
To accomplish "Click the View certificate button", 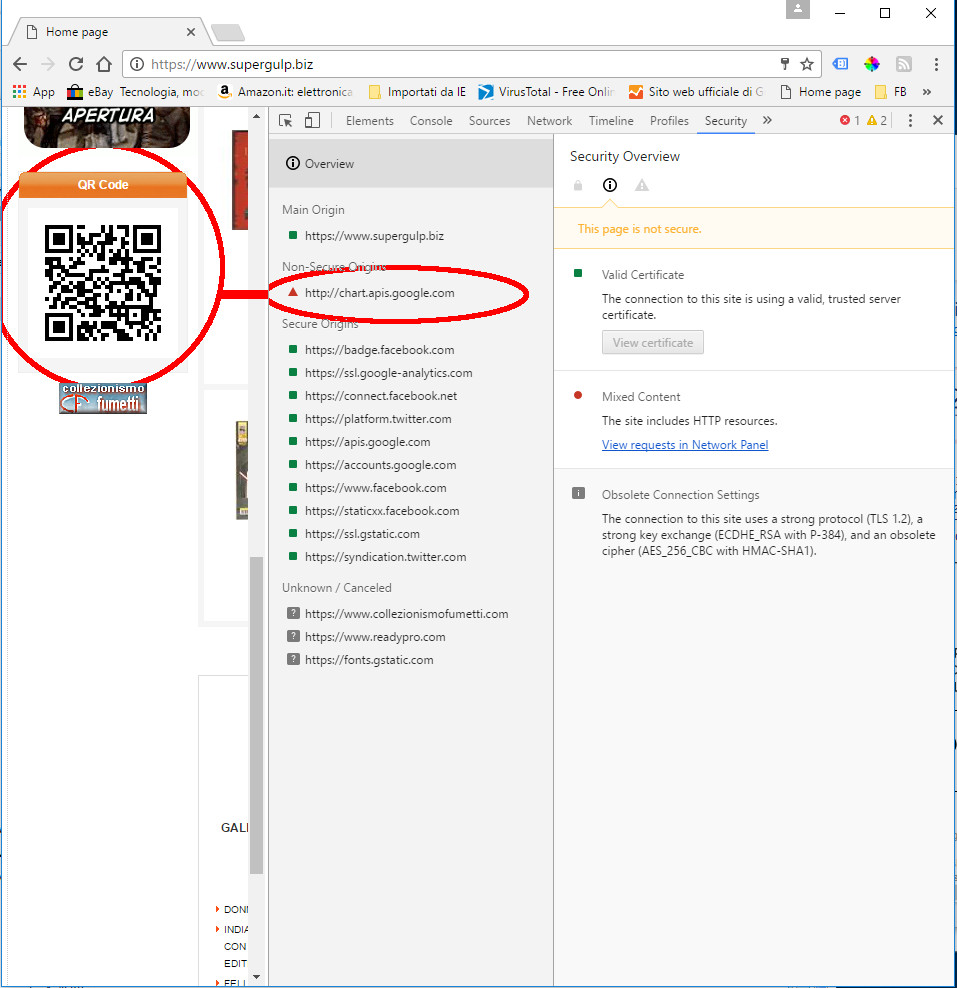I will point(653,343).
